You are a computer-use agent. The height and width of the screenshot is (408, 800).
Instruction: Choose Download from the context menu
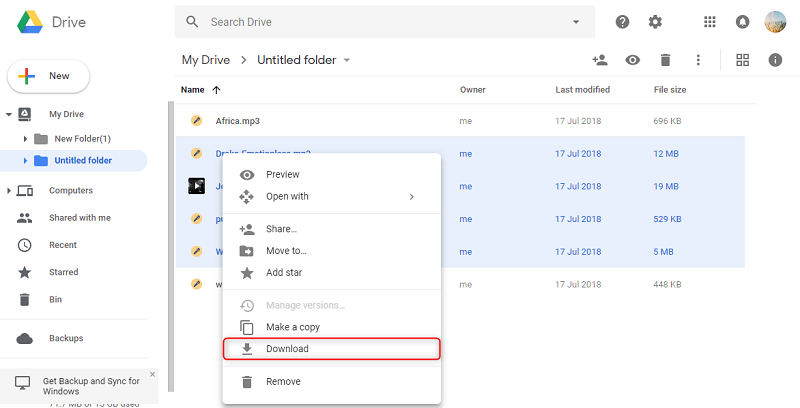coord(332,349)
